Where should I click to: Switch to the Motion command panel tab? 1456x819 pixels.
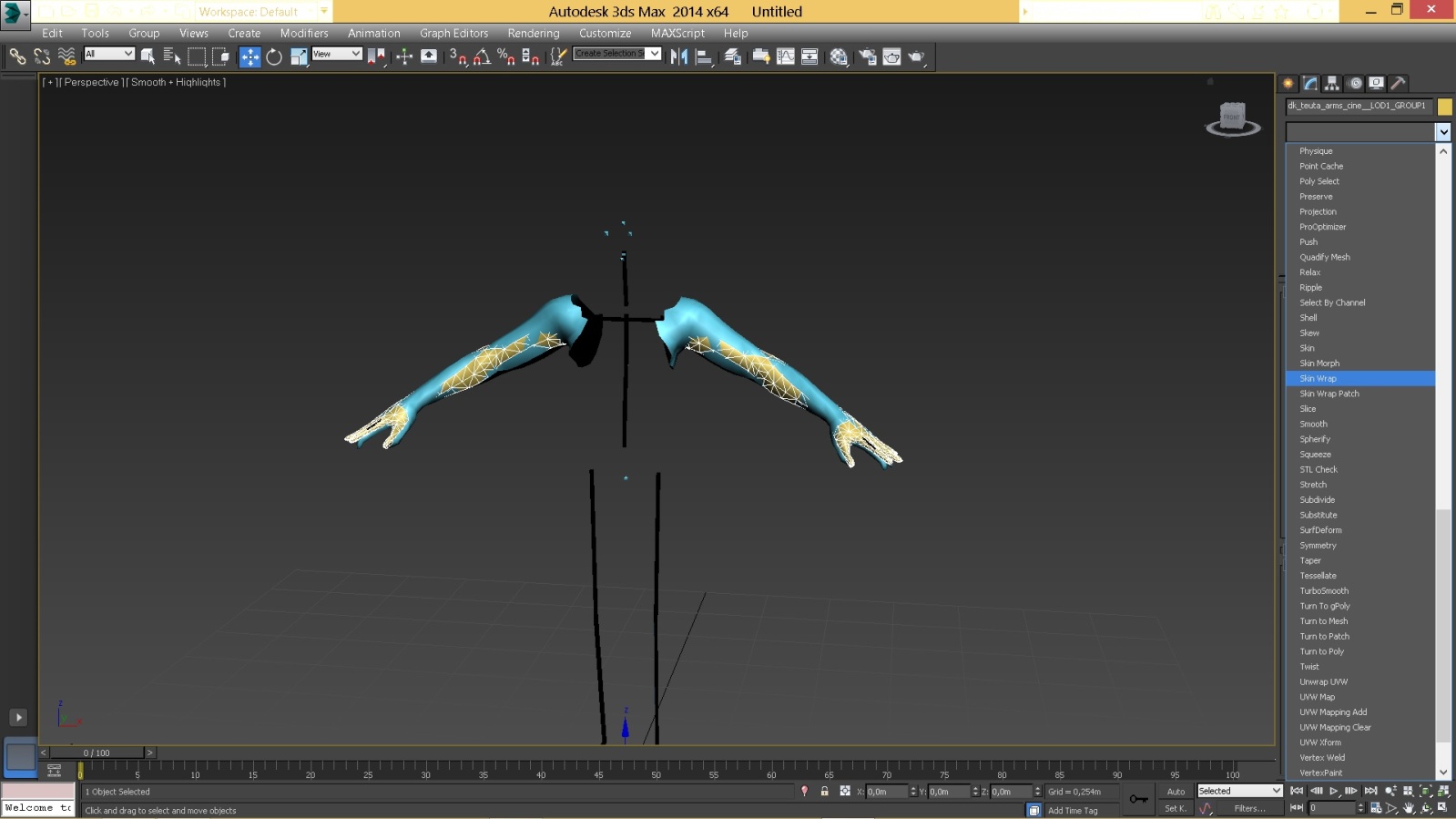1355,83
